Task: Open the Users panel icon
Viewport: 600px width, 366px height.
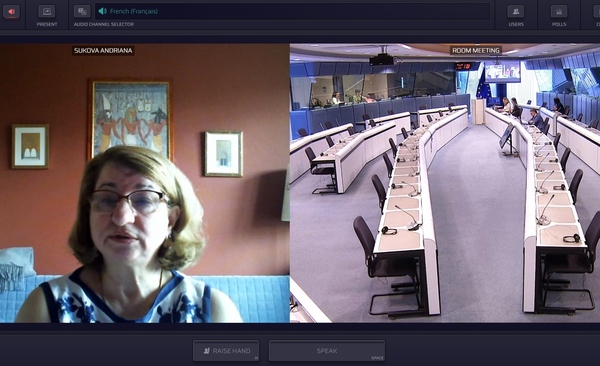Action: tap(515, 11)
